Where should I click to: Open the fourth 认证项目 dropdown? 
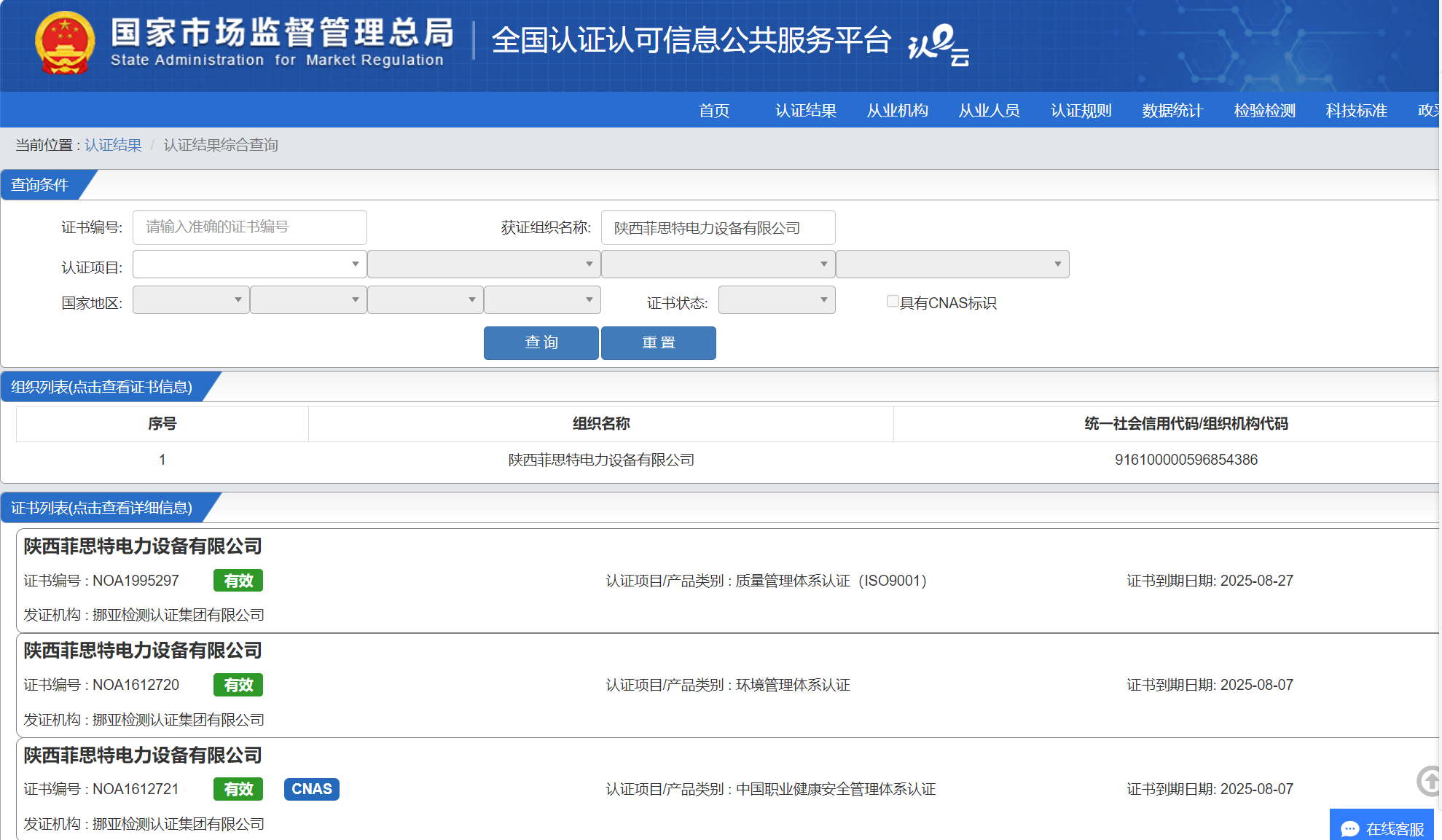tap(952, 264)
